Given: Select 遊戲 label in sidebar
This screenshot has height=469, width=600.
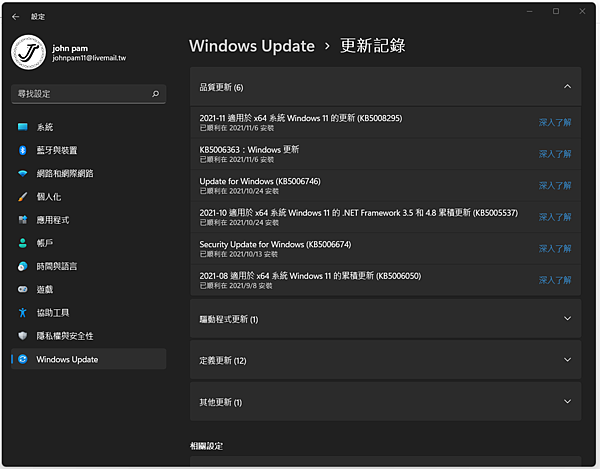Looking at the screenshot, I should click(45, 290).
